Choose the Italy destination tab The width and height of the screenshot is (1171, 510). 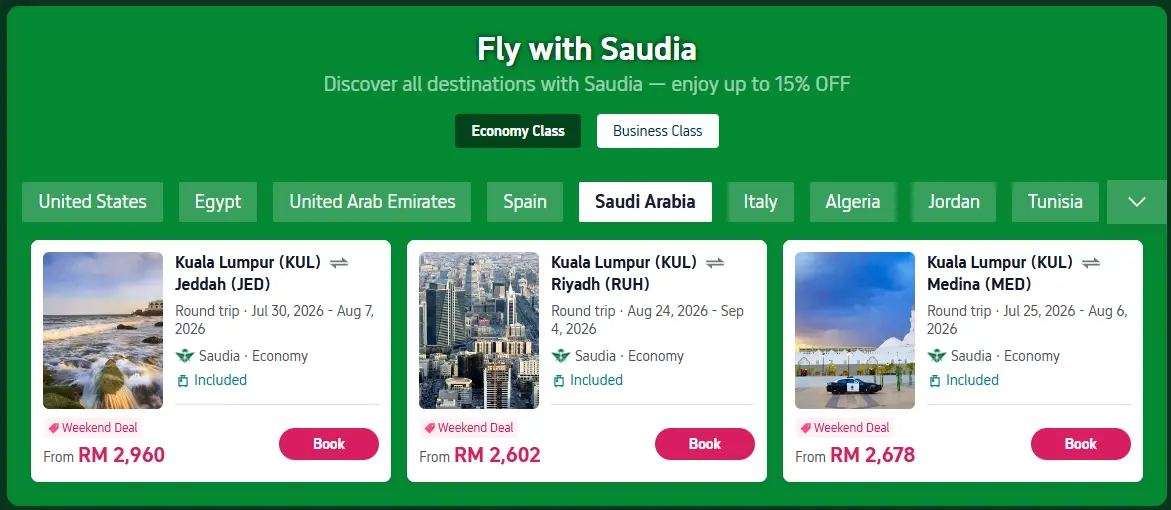click(760, 202)
